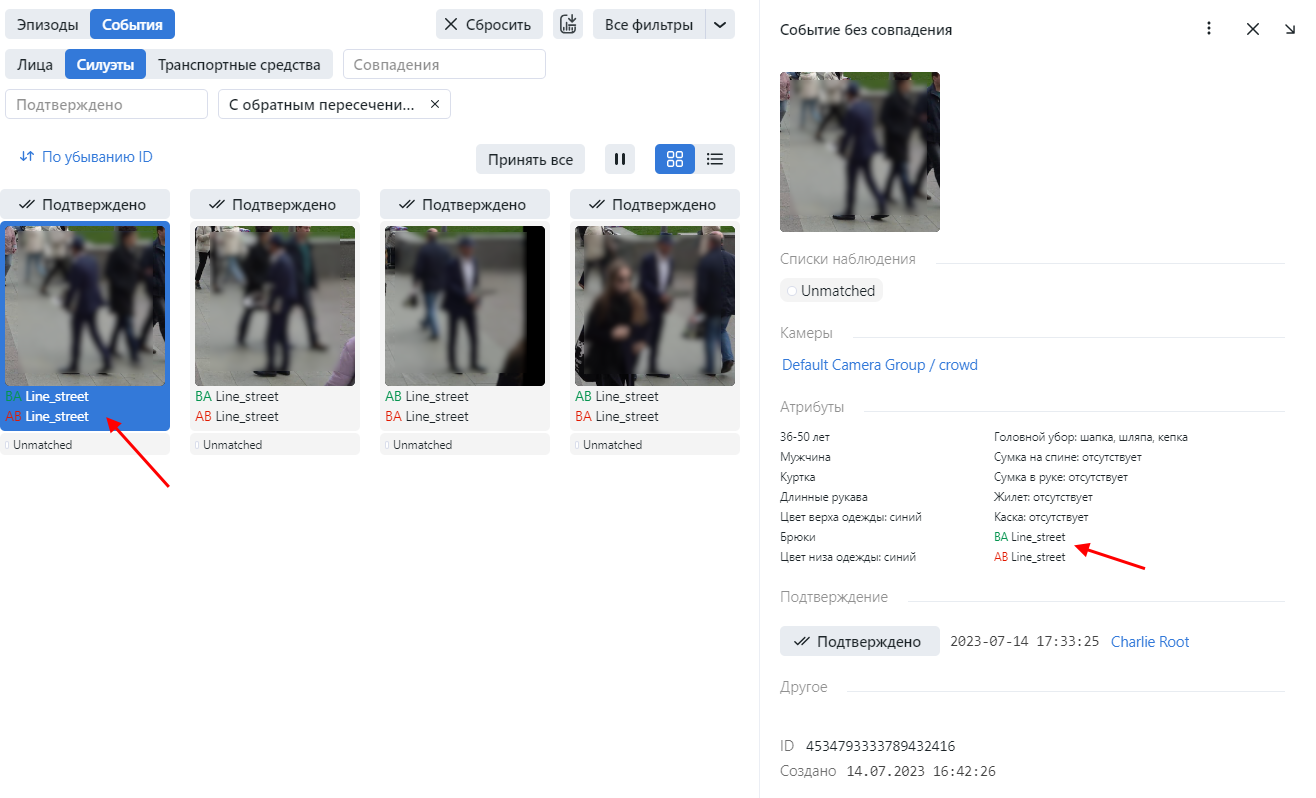Confirm the second event card
Viewport: 1316px width, 798px height.
coord(275,203)
